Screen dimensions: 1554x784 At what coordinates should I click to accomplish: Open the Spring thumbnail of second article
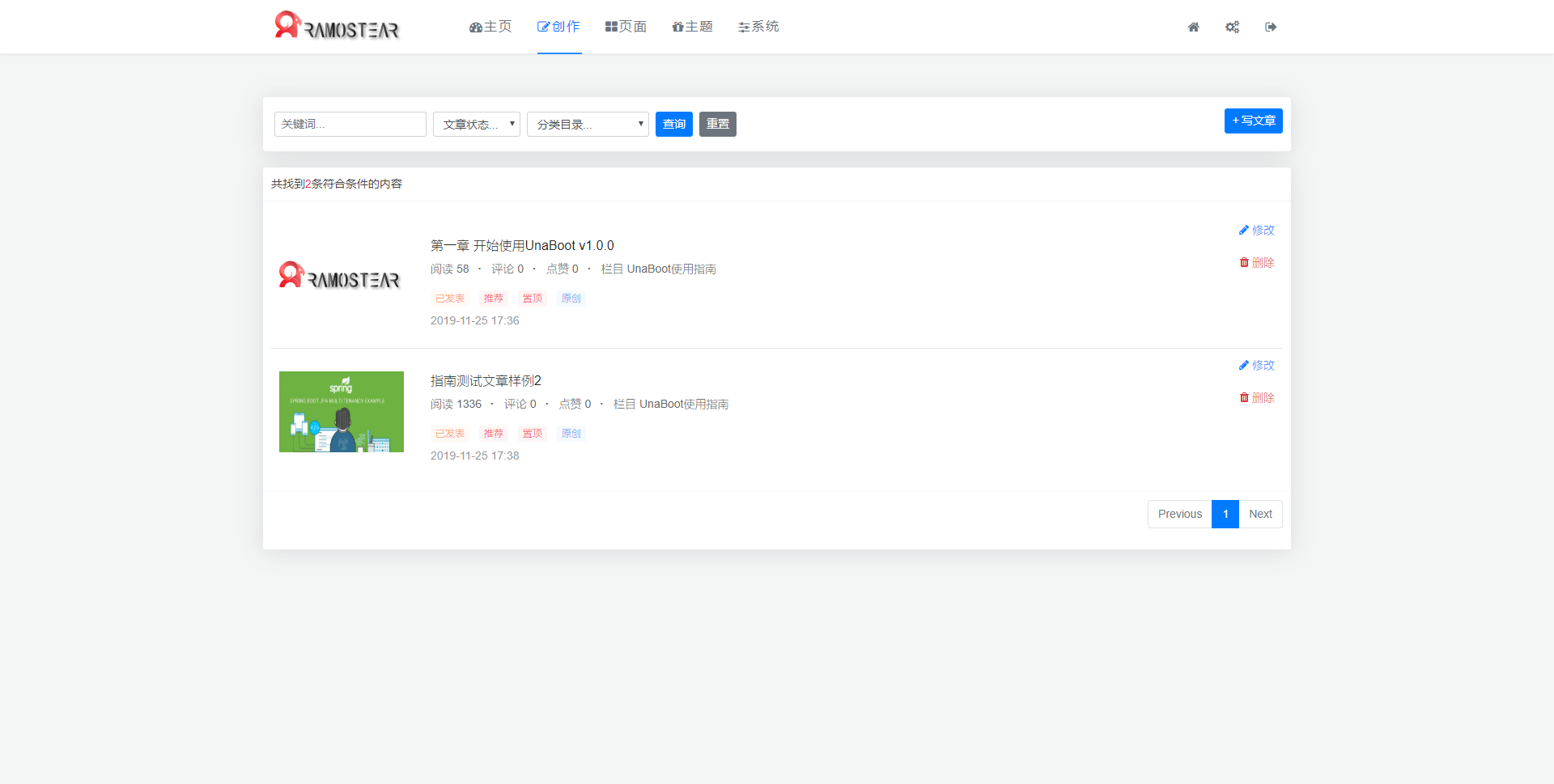pos(342,412)
